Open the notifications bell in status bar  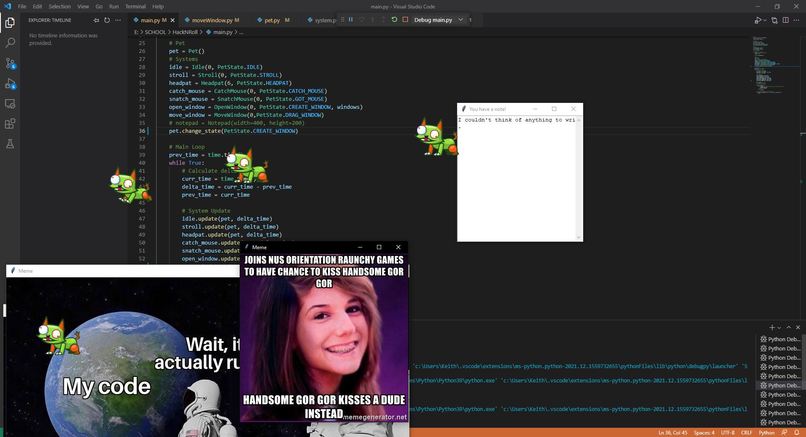tap(797, 433)
